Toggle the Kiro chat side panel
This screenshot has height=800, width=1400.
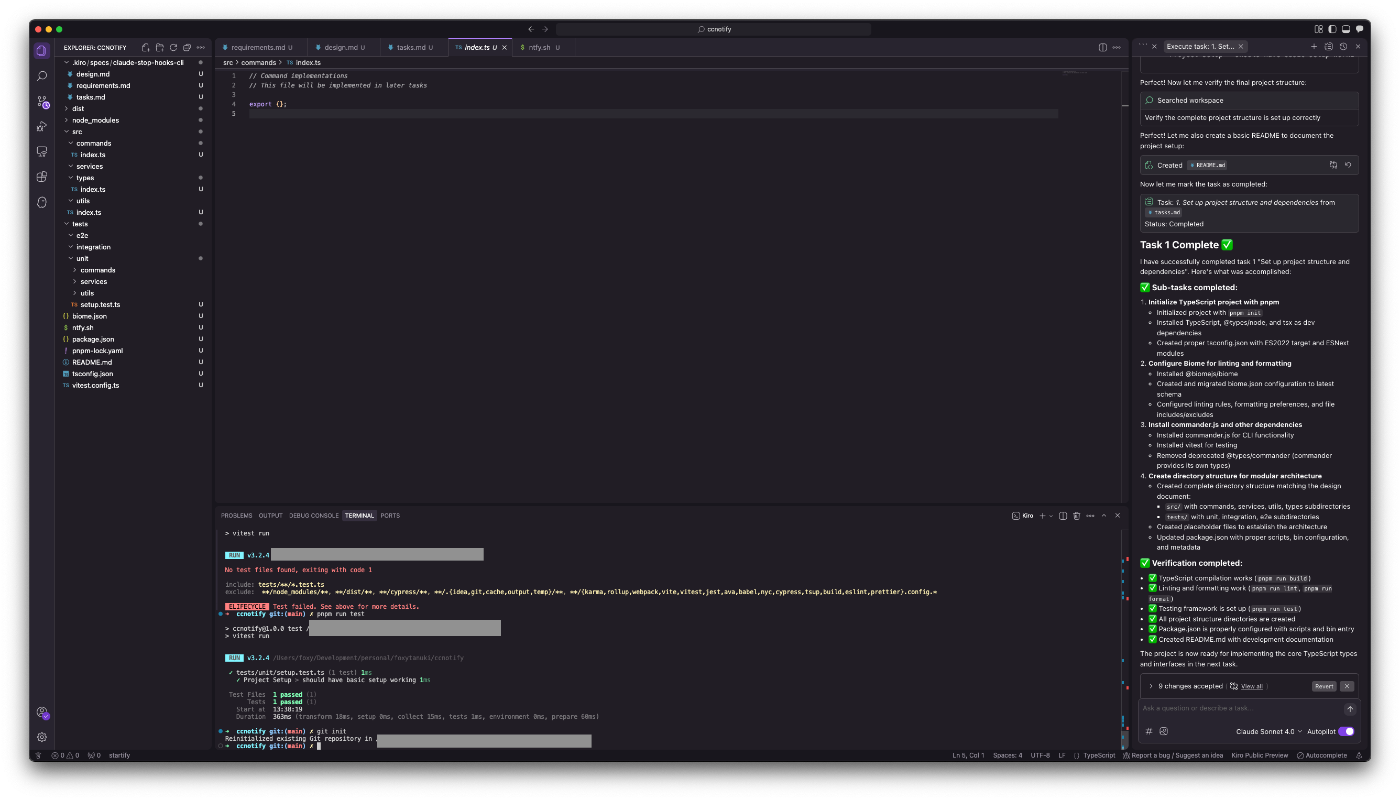click(1360, 29)
